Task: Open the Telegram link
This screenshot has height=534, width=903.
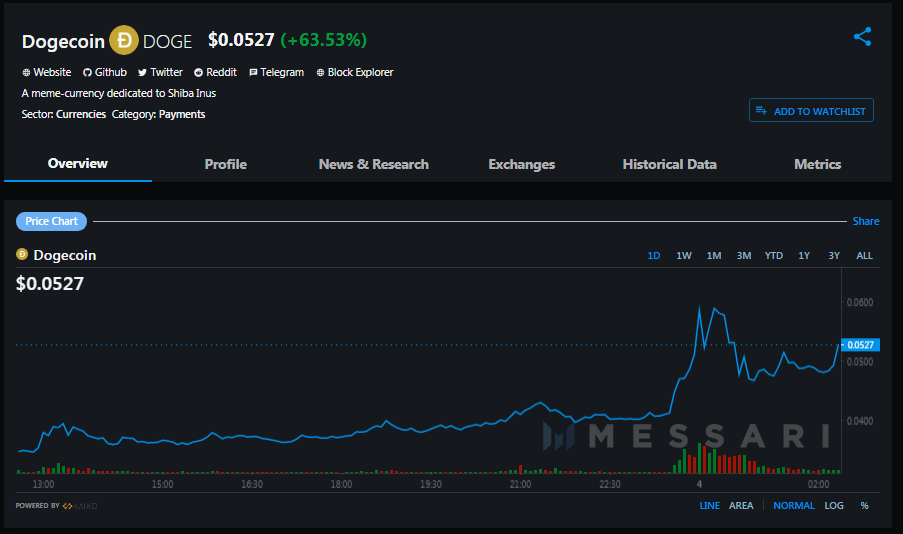Action: click(x=276, y=72)
